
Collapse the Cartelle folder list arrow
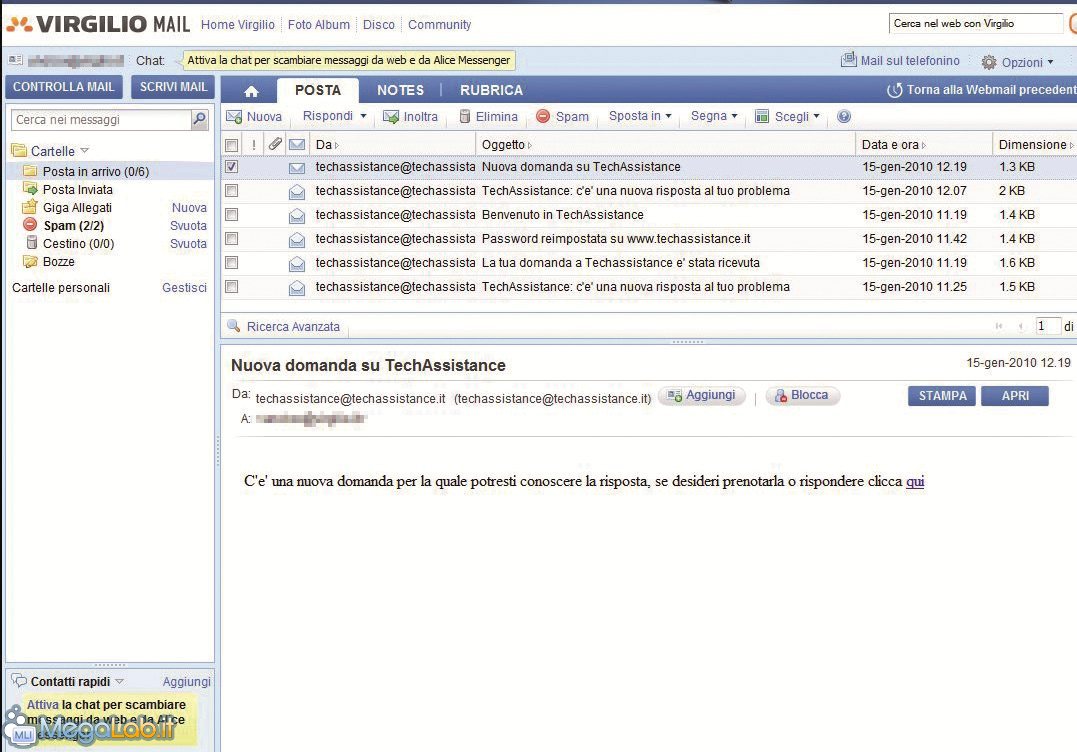click(x=84, y=150)
